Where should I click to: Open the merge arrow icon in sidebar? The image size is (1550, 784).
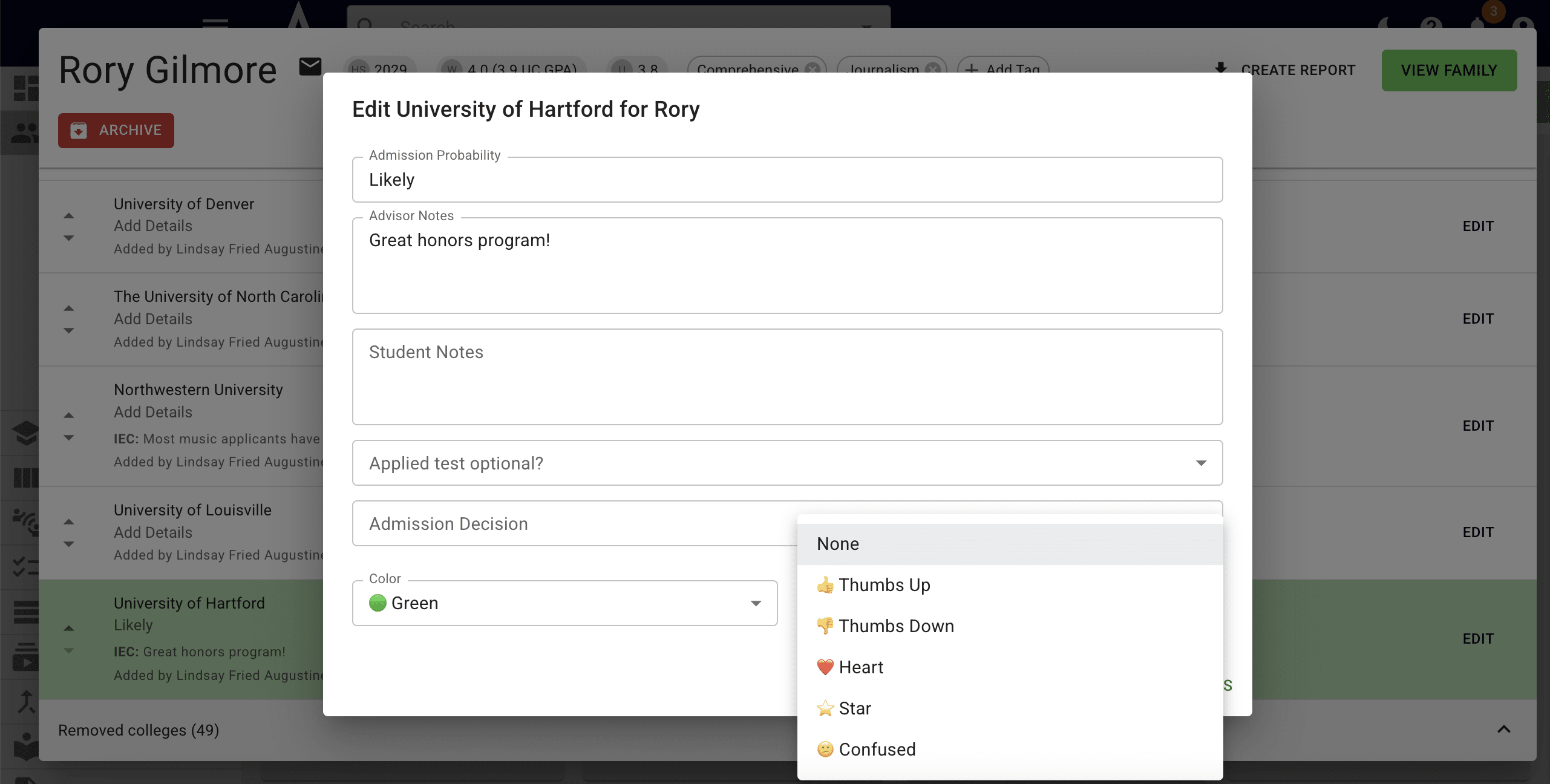click(x=25, y=702)
